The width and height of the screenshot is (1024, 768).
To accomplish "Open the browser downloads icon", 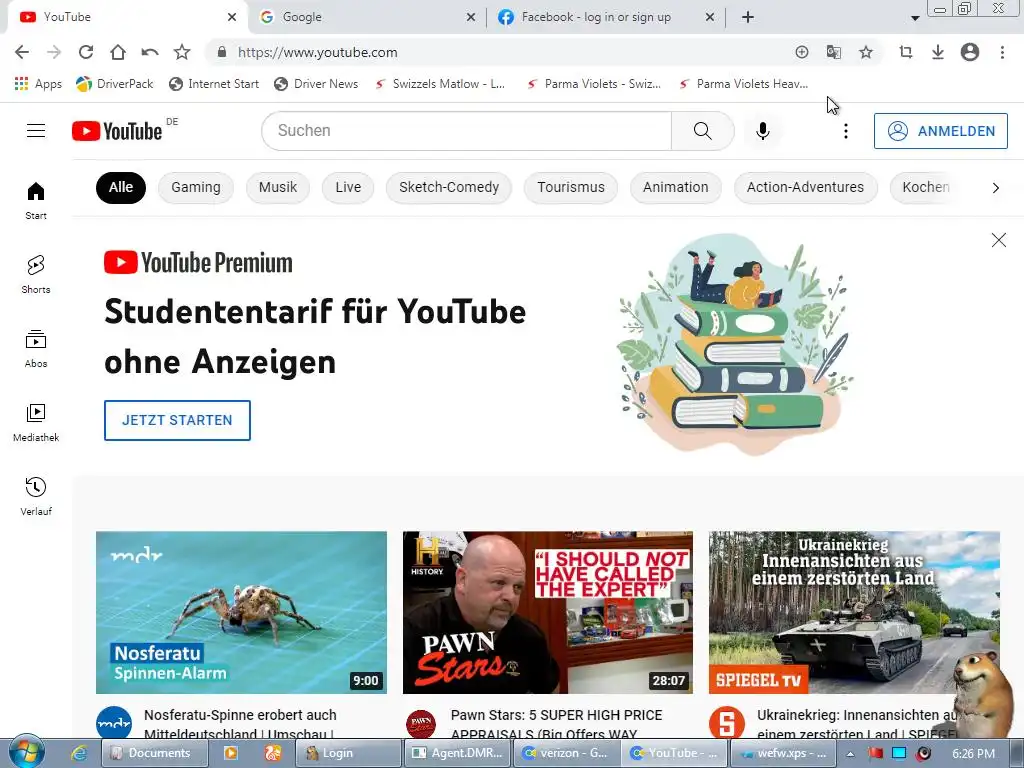I will [x=937, y=52].
